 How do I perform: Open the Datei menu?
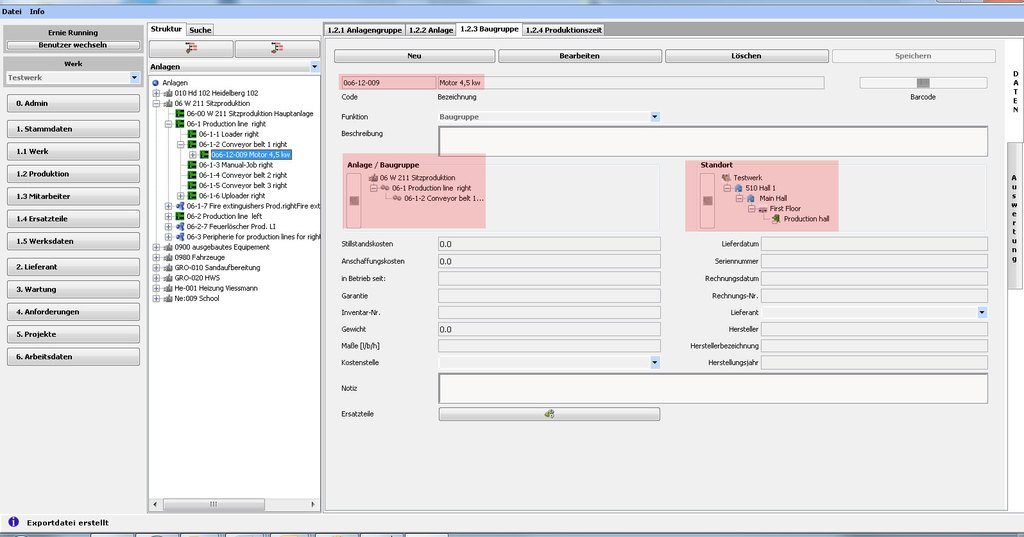(11, 10)
